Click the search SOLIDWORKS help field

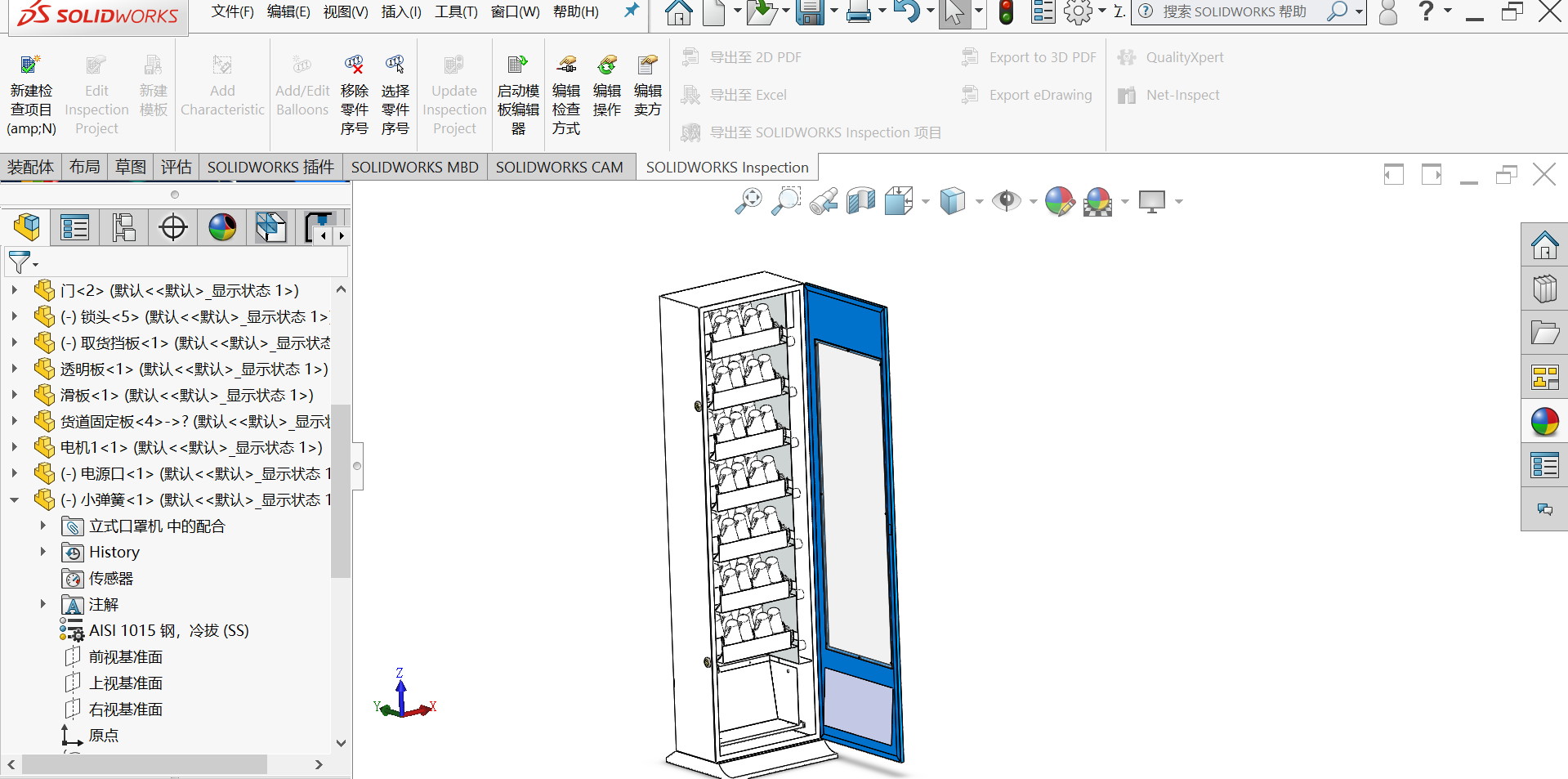(1234, 11)
